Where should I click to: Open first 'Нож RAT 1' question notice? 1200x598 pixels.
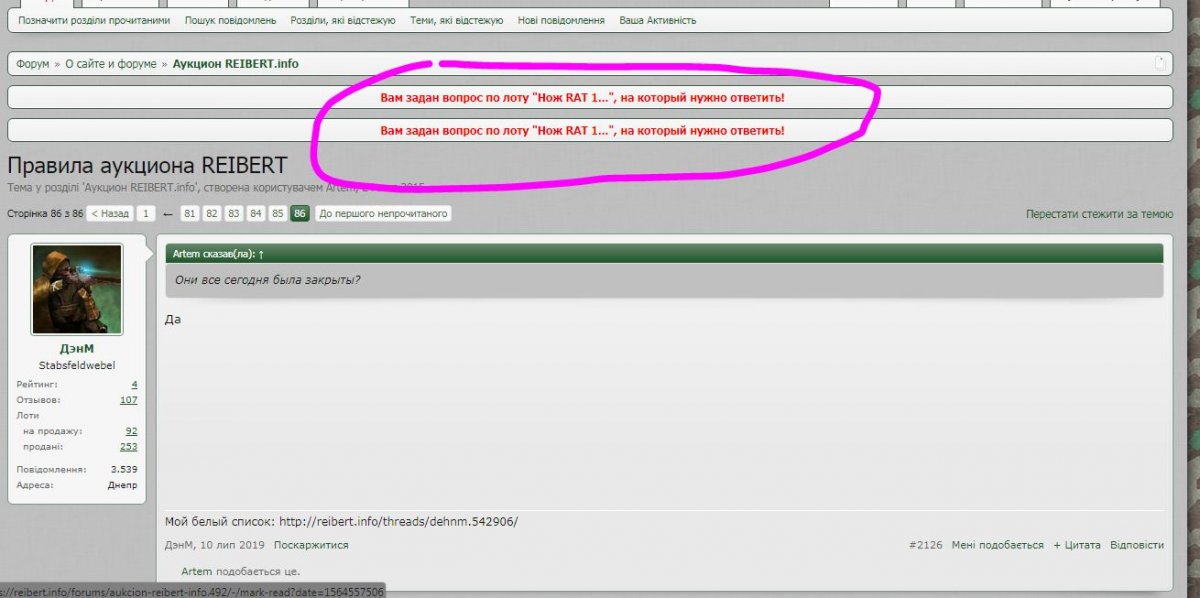[582, 98]
